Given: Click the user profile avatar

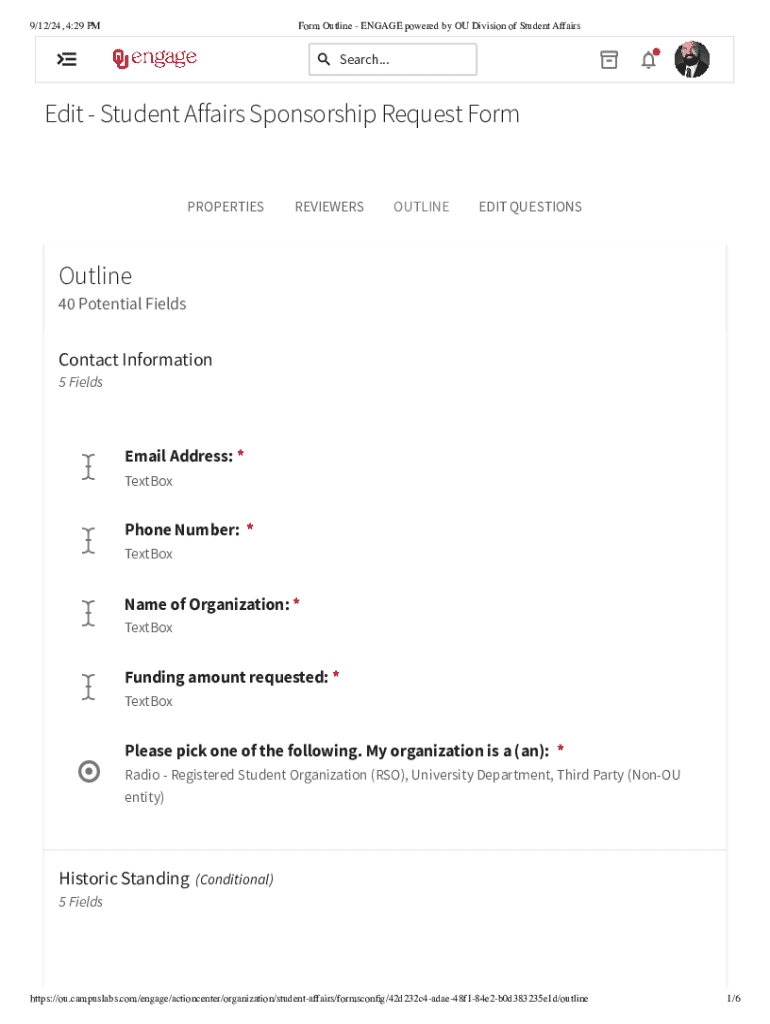Looking at the screenshot, I should [x=692, y=60].
